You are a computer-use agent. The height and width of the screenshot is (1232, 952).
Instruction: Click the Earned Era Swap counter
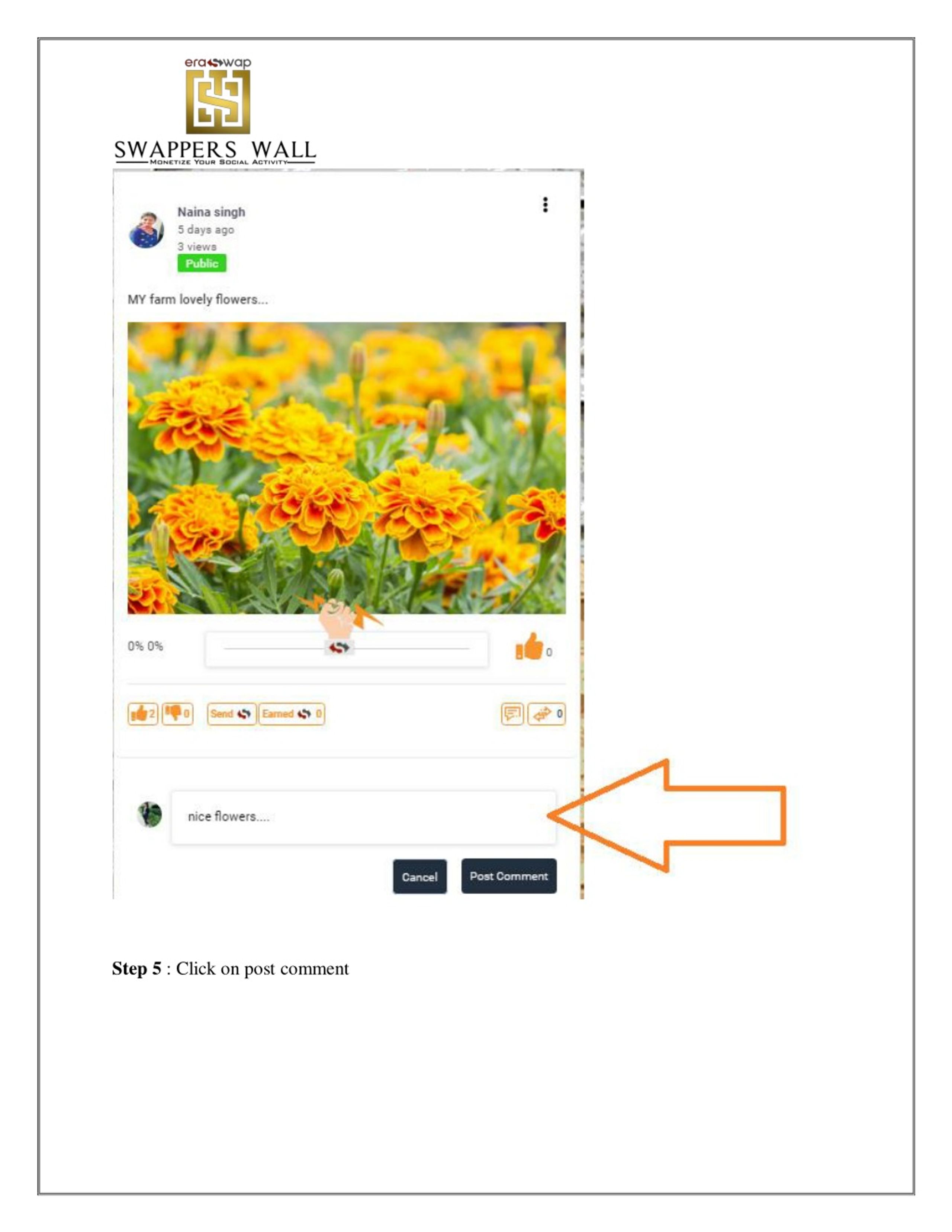(x=292, y=714)
